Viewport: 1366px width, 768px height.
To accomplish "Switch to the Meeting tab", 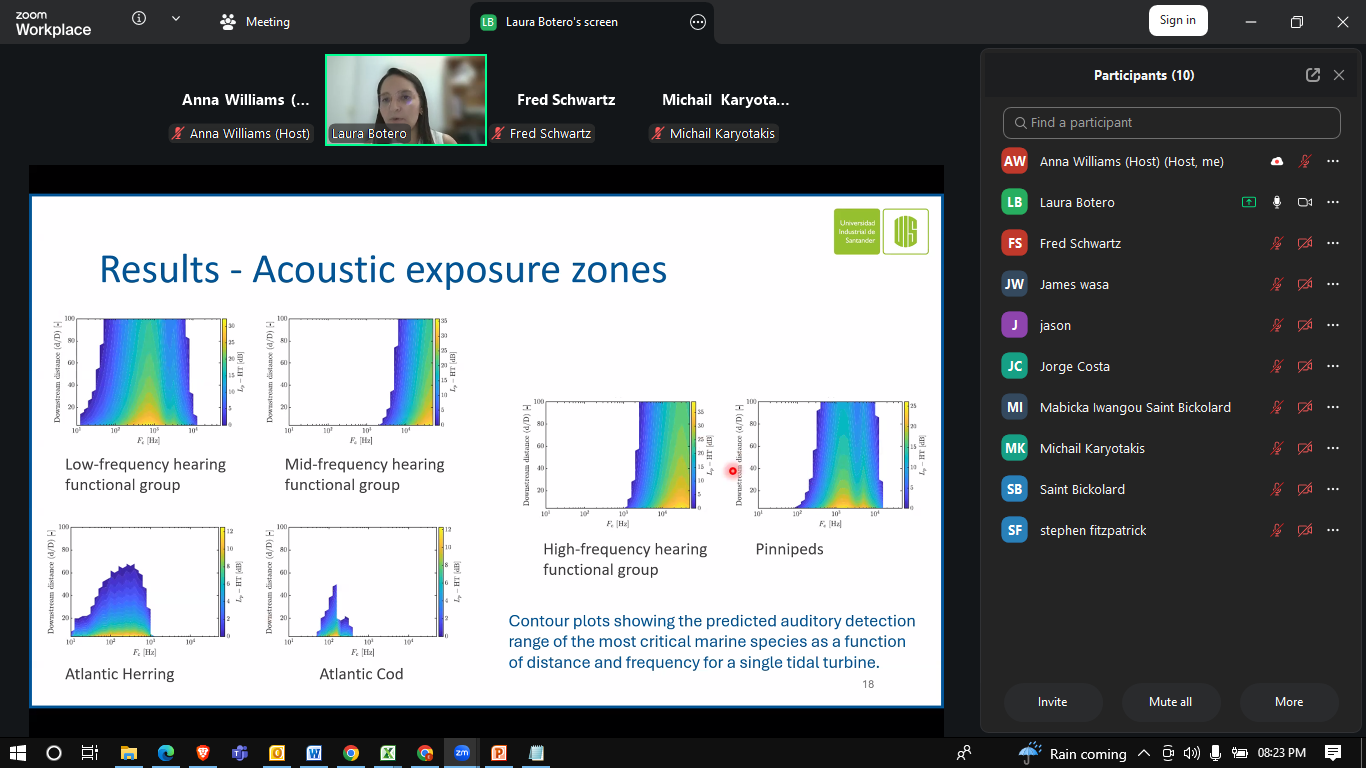I will pyautogui.click(x=254, y=22).
